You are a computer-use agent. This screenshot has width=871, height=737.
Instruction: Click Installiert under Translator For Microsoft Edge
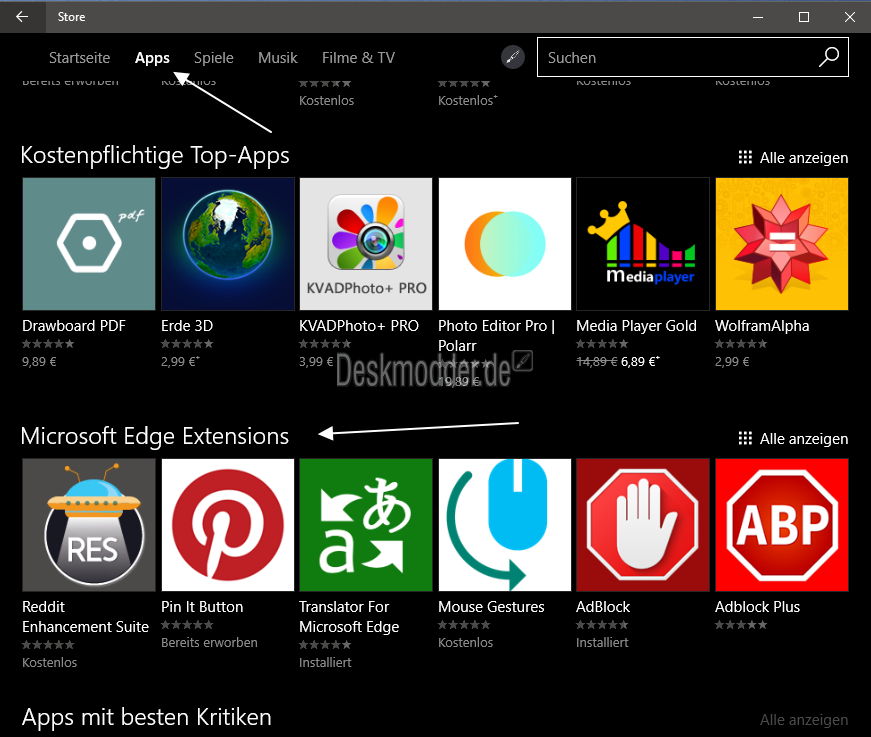pyautogui.click(x=325, y=663)
